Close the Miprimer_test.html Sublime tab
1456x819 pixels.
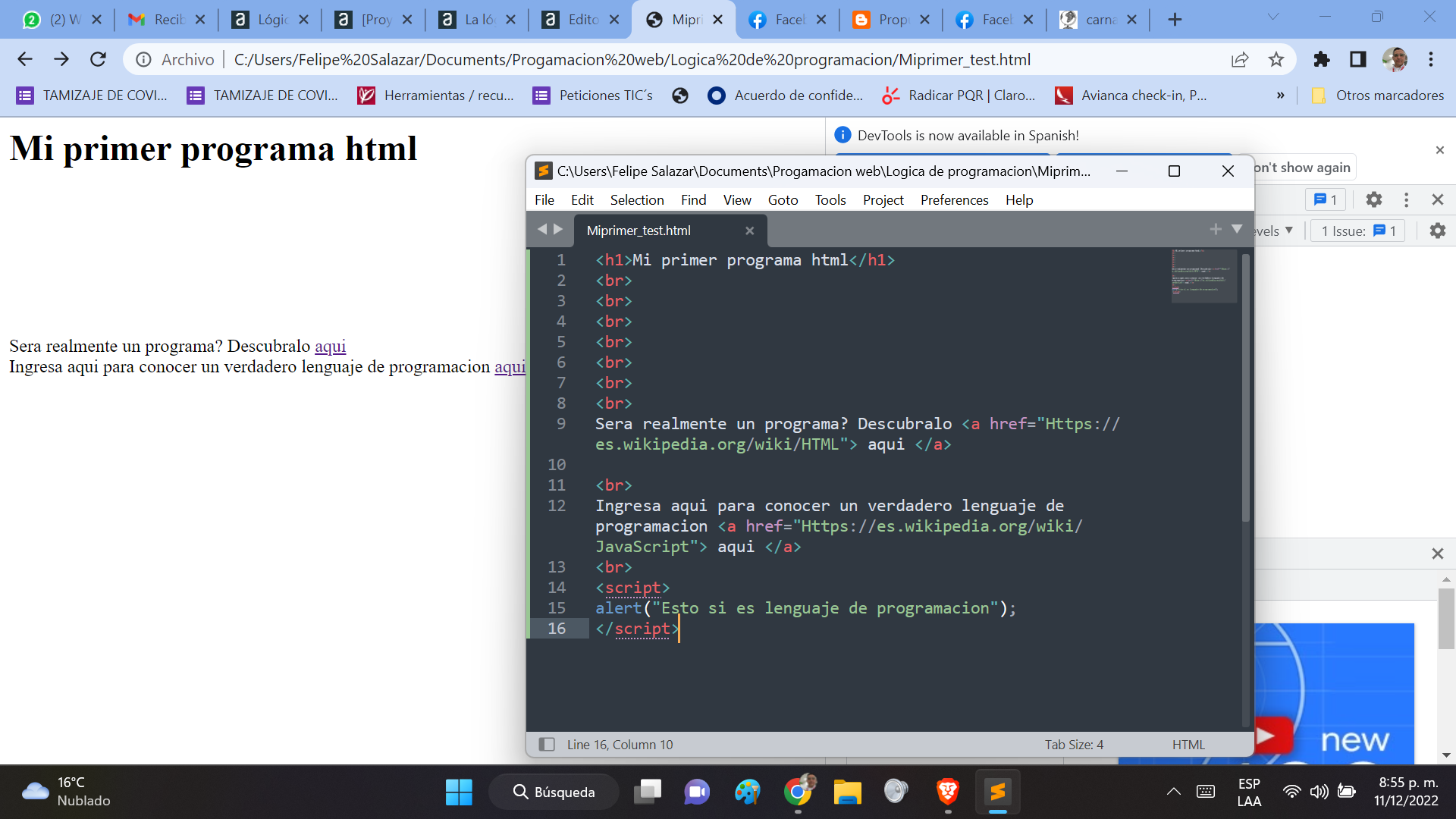click(x=749, y=231)
